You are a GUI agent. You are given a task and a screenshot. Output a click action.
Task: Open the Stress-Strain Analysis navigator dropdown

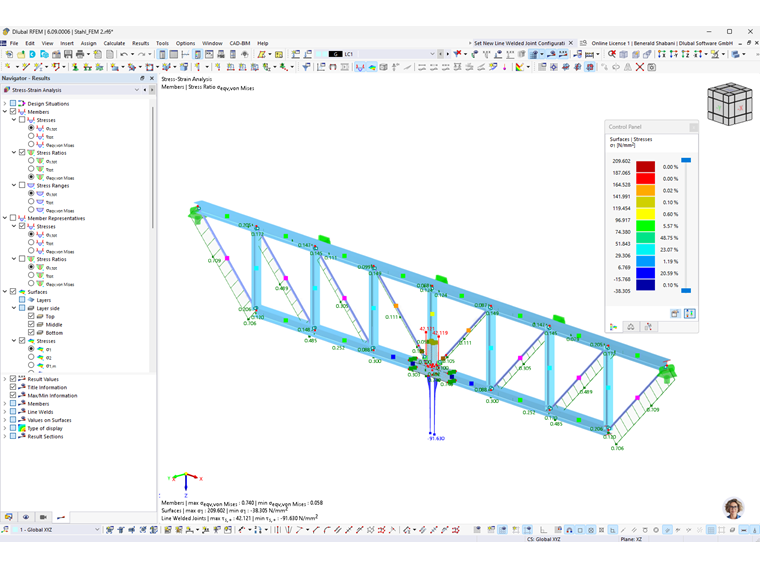137,90
